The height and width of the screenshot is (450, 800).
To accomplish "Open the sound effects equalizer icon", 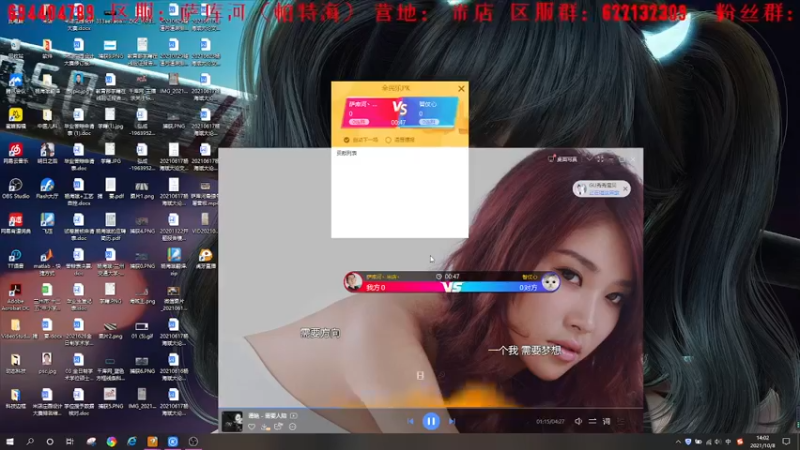I will (x=592, y=421).
